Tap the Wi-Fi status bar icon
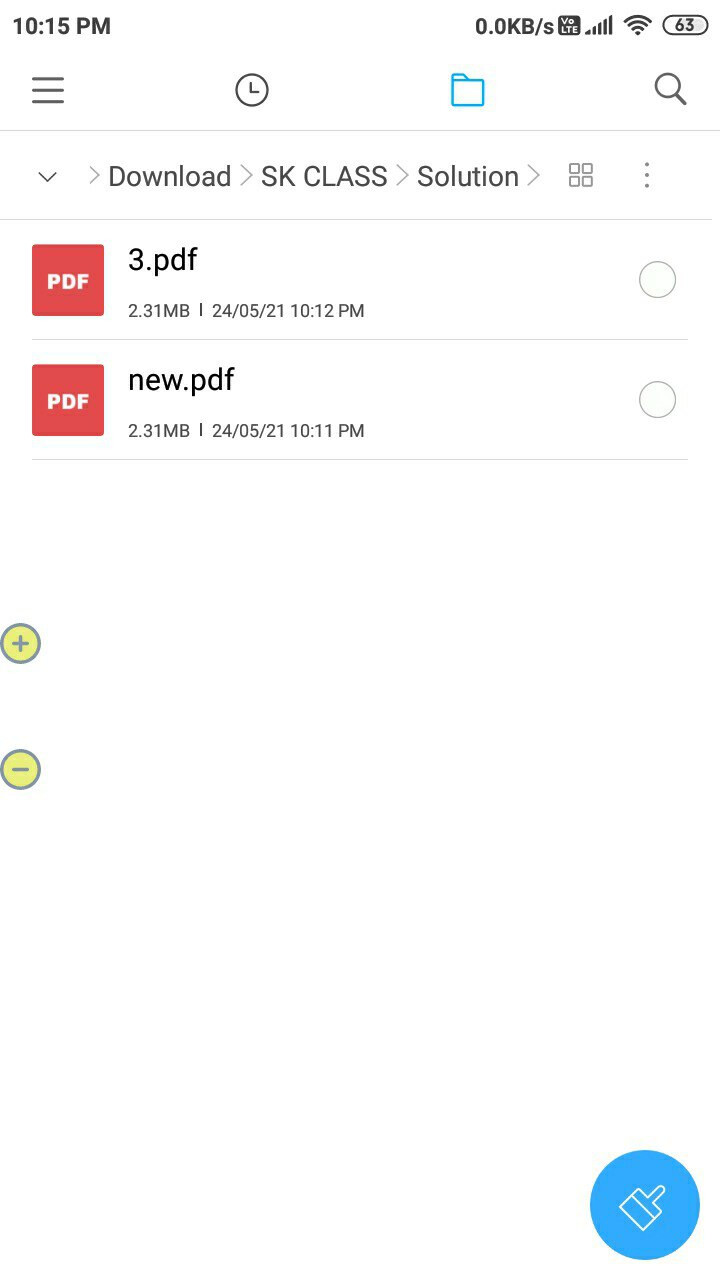This screenshot has height=1280, width=720. [x=637, y=26]
